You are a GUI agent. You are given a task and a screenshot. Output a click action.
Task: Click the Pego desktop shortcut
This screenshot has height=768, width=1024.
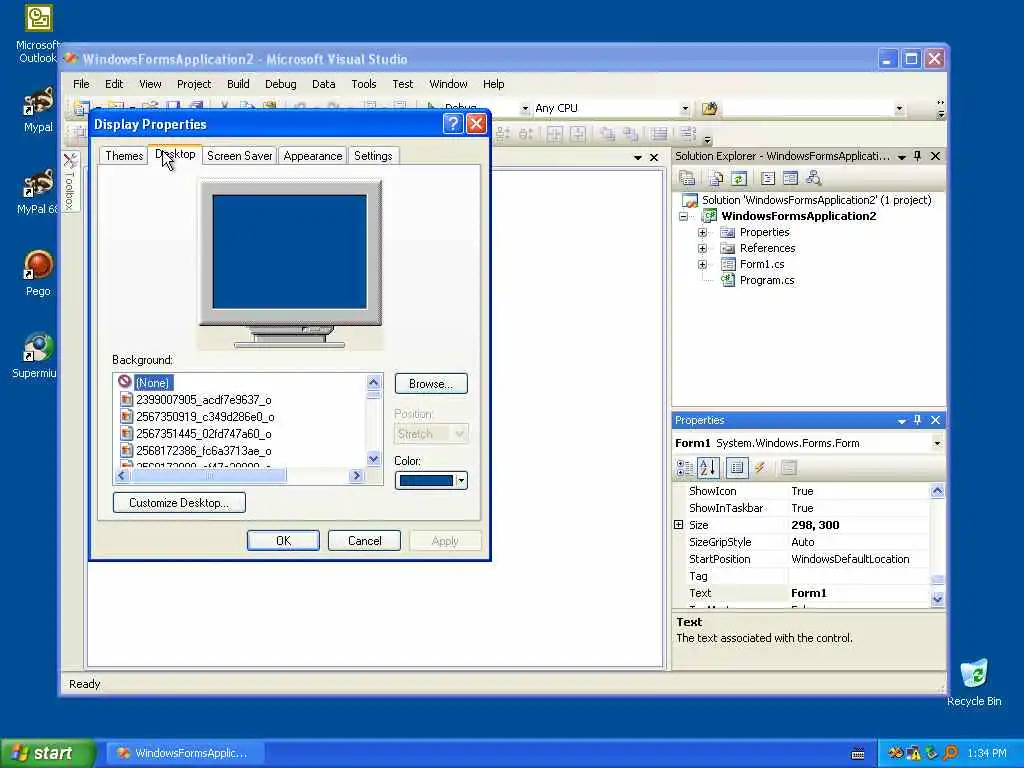(x=38, y=273)
